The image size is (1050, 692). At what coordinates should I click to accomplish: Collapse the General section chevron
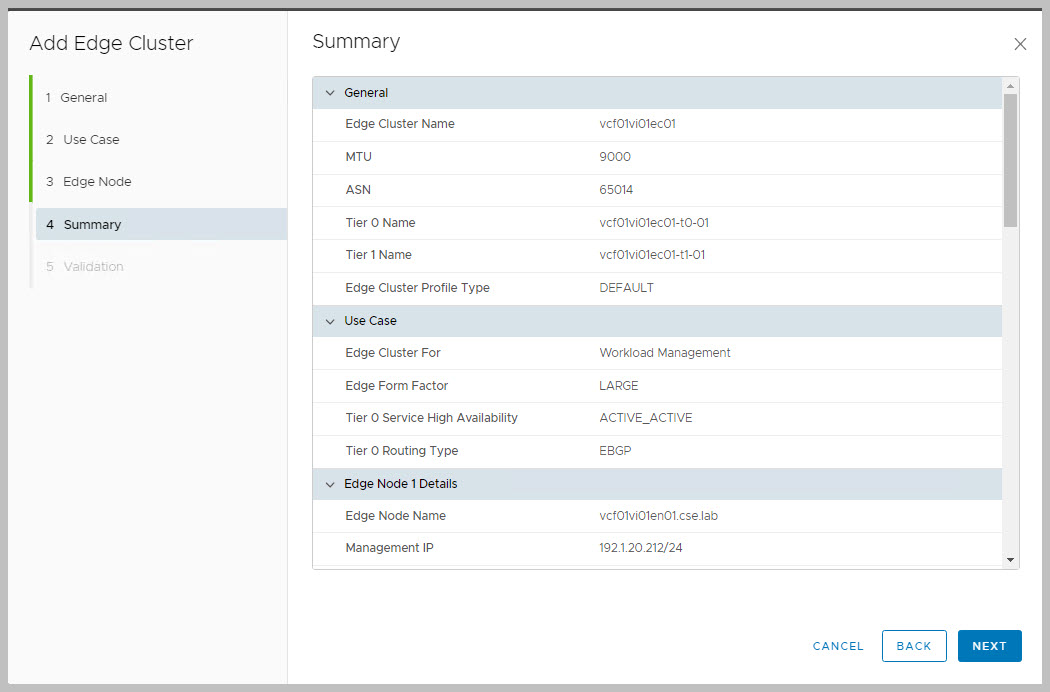[330, 93]
